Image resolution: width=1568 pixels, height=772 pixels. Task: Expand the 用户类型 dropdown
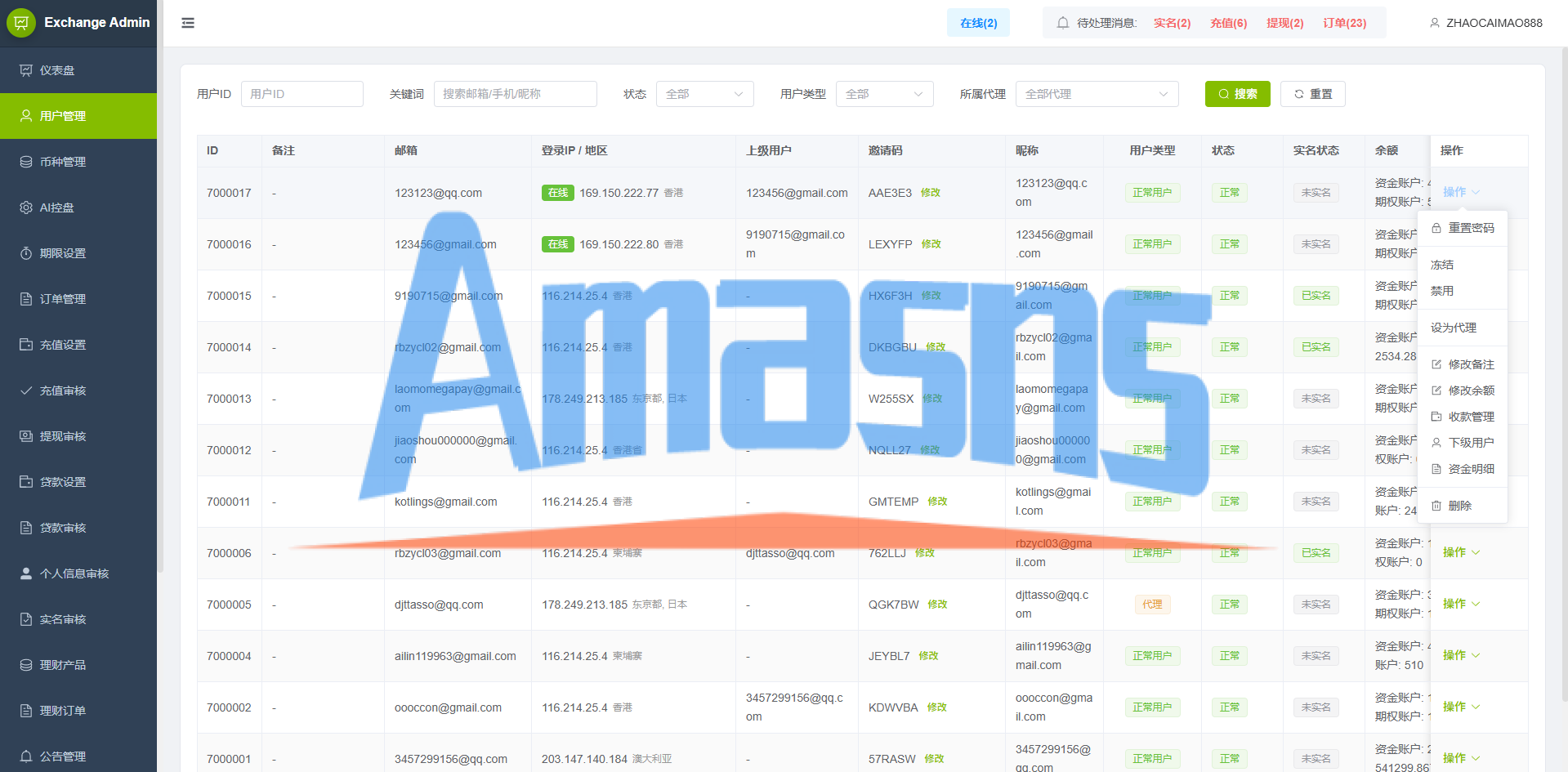pyautogui.click(x=884, y=94)
